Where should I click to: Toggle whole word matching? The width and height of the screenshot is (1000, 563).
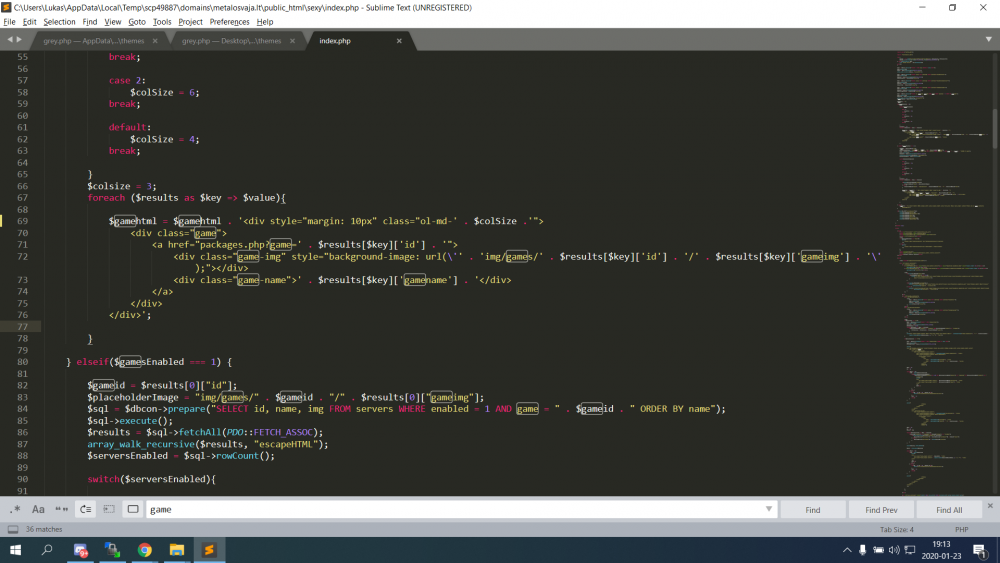pyautogui.click(x=62, y=509)
